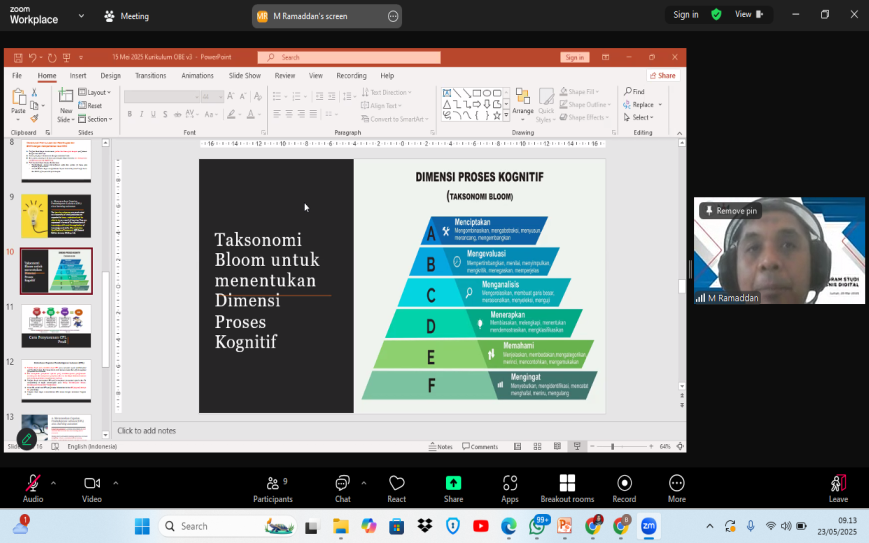The height and width of the screenshot is (543, 869).
Task: Click Remove pin on M Ramaddan's video
Action: 730,211
